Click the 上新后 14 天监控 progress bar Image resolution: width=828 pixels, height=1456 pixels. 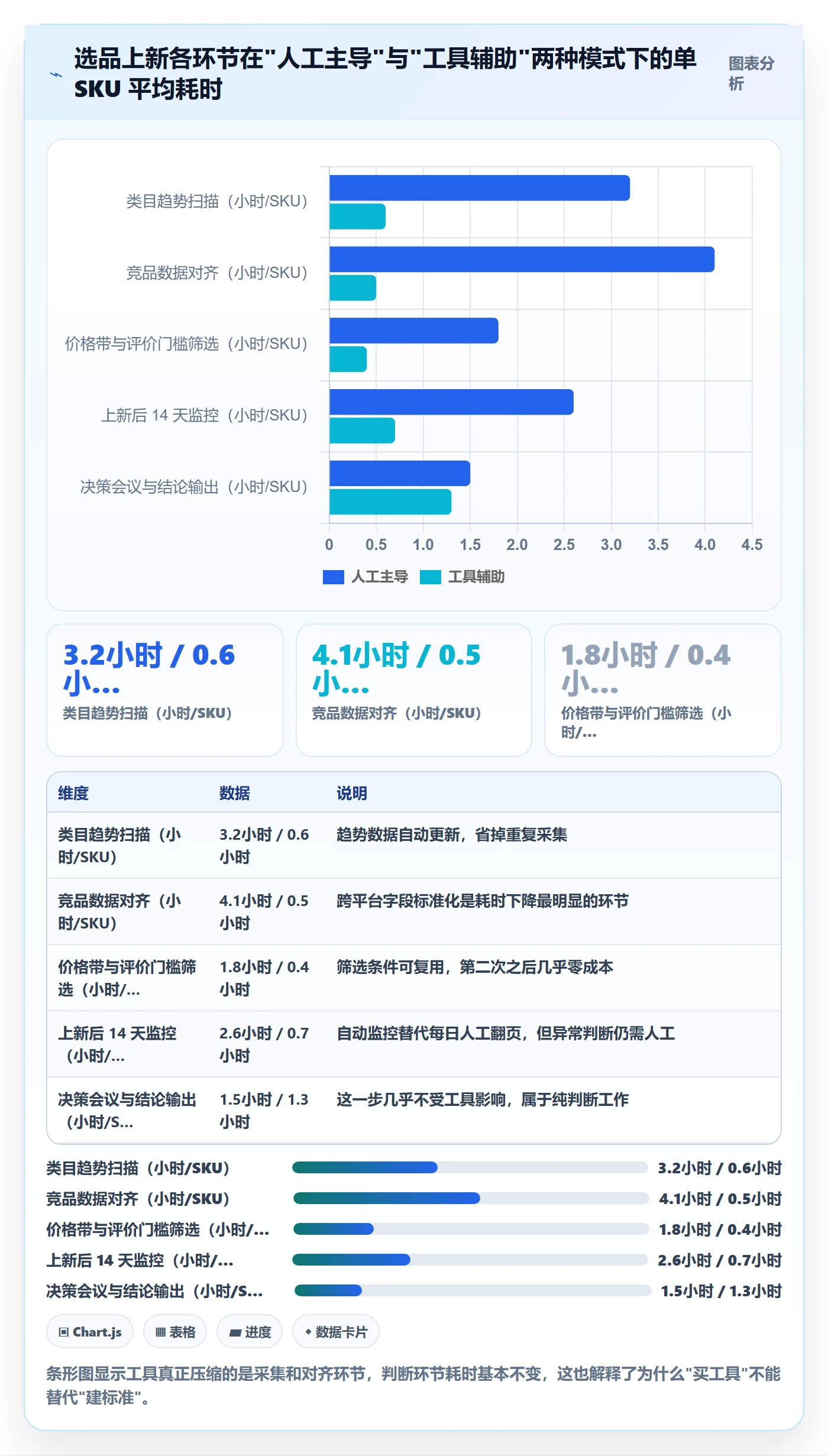[x=470, y=1260]
